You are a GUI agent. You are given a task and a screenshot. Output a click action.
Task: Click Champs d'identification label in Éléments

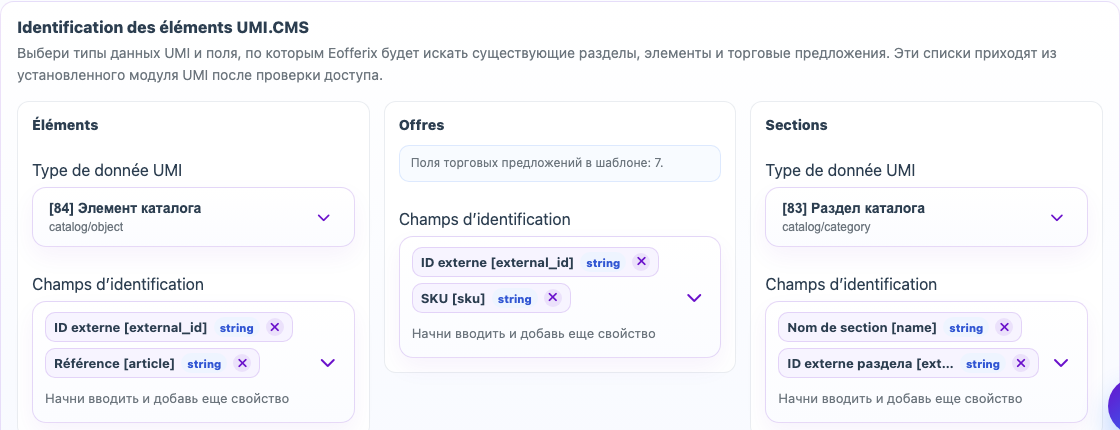(118, 284)
